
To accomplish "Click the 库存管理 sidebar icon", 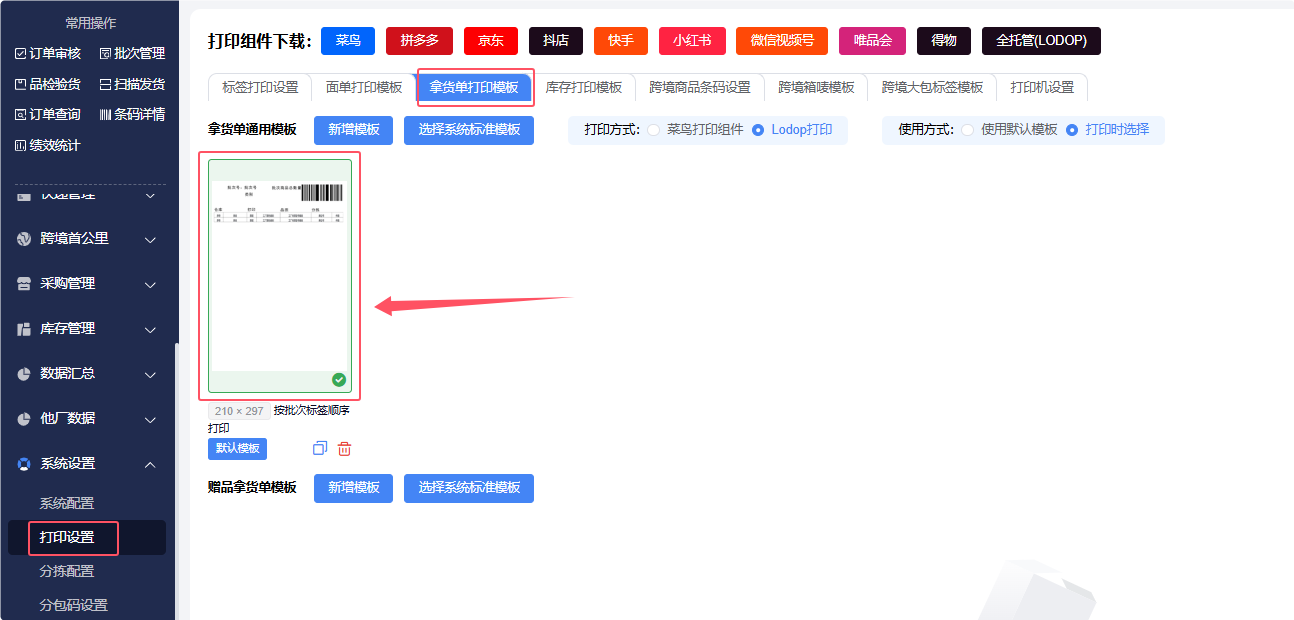I will (x=24, y=329).
